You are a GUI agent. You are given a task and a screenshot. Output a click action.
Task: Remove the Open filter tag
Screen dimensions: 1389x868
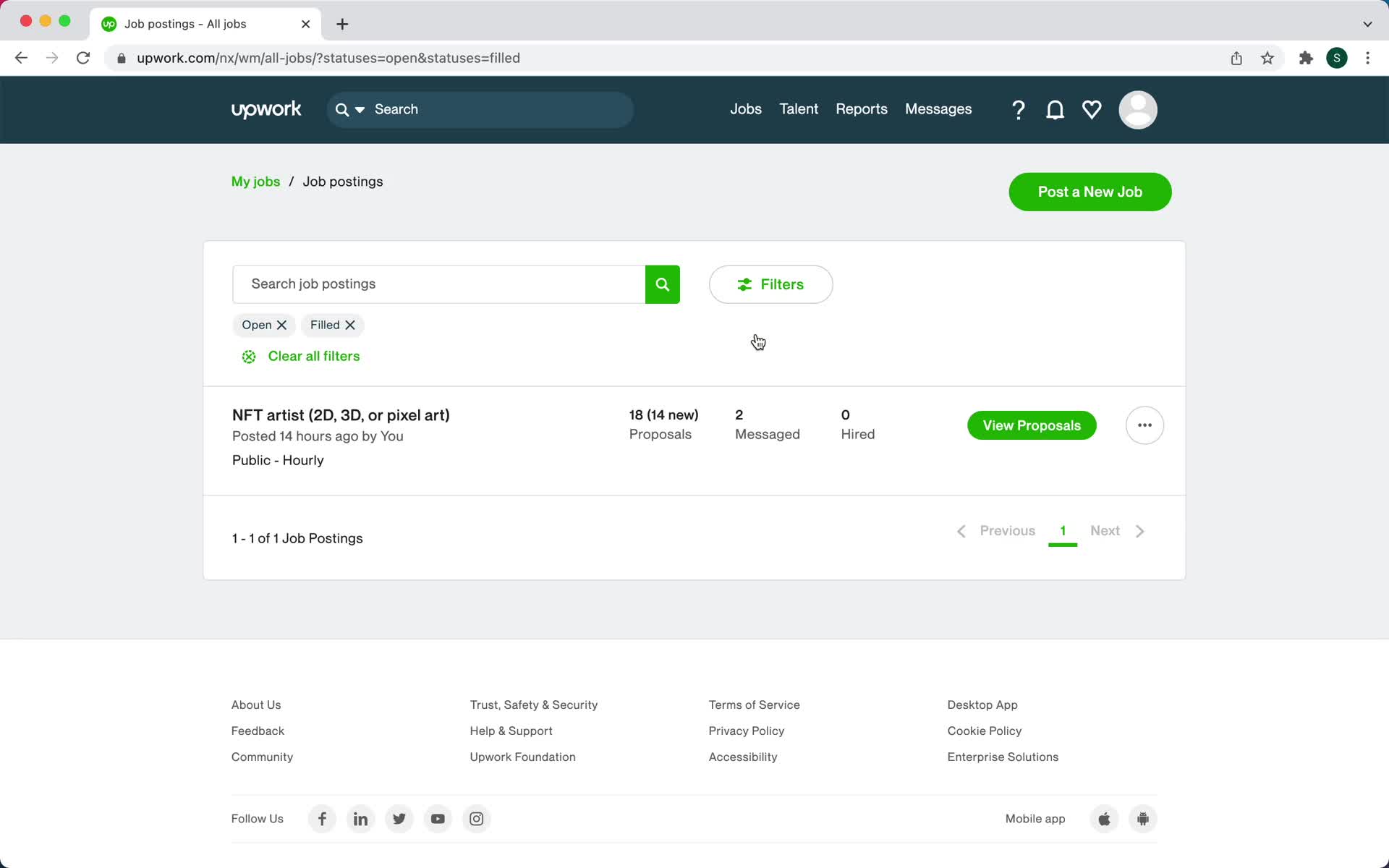pyautogui.click(x=281, y=324)
